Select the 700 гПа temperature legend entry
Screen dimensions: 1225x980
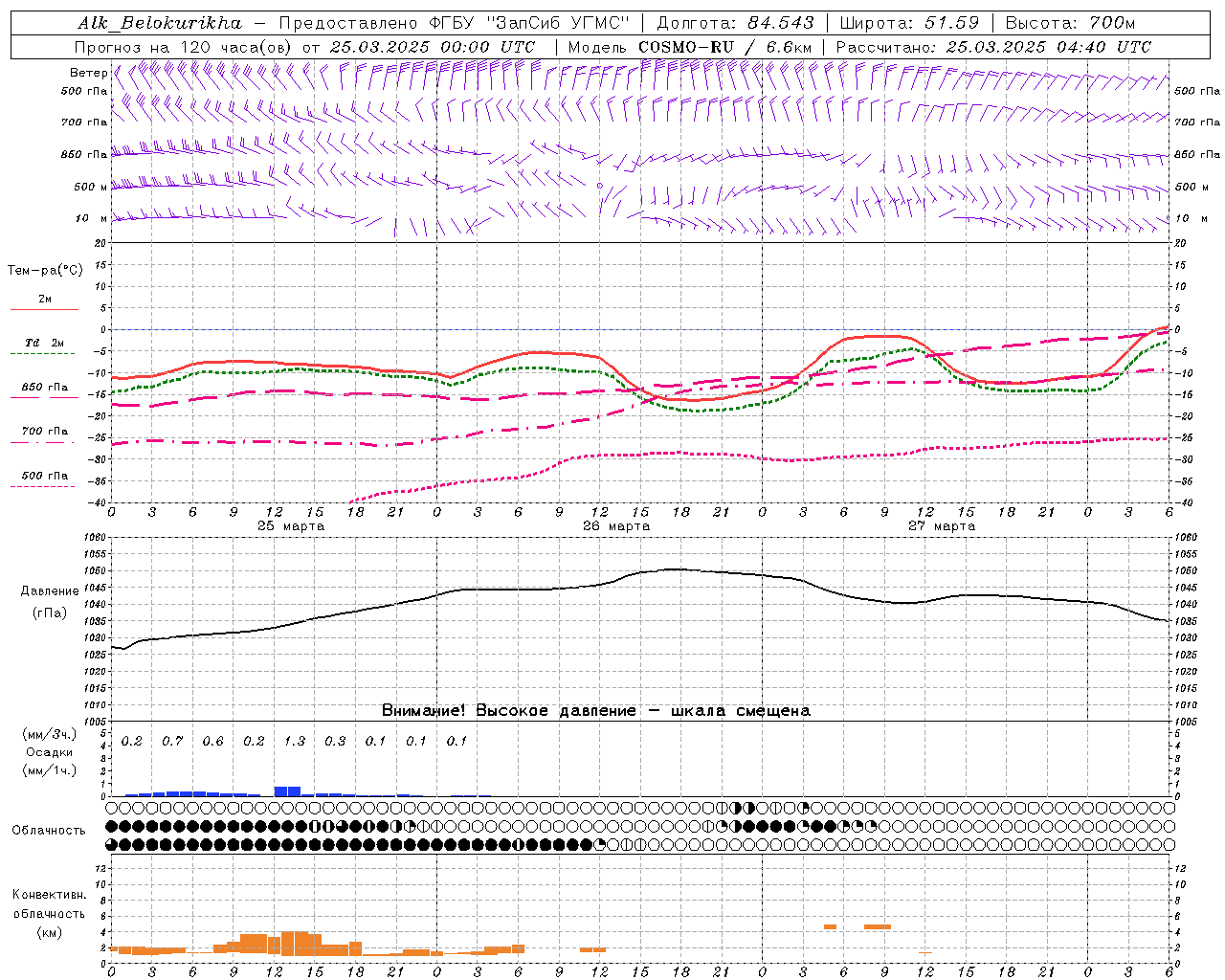(45, 432)
